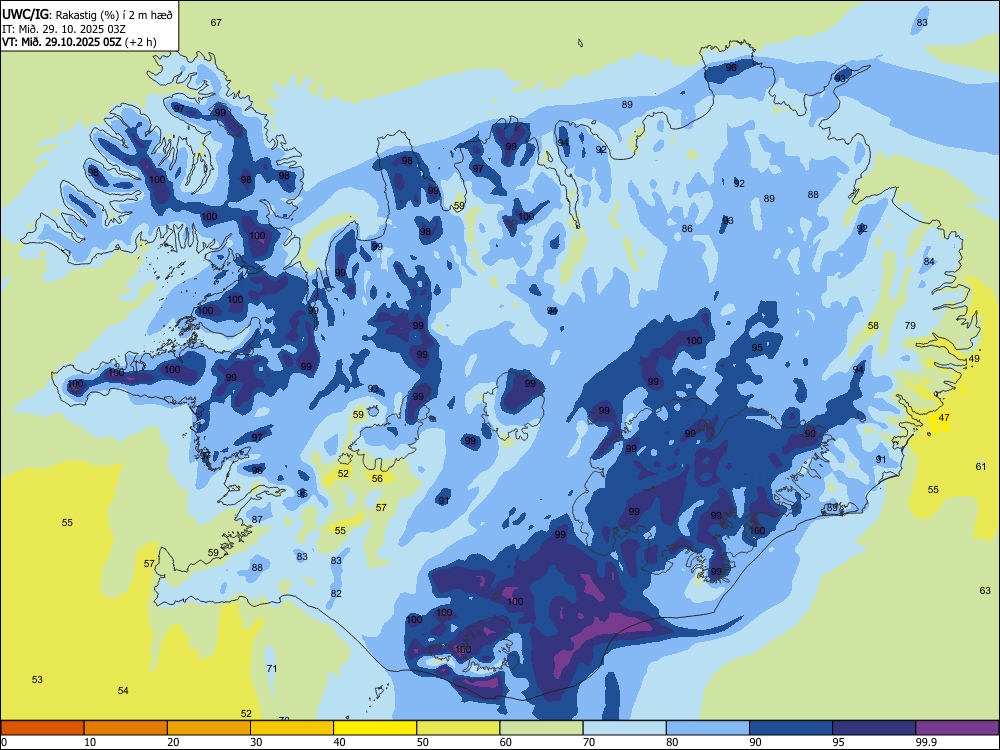The width and height of the screenshot is (1000, 750).
Task: Click the title line 'UWC/IG: Rakastig (%) í 2 m hæð'
Action: [87, 15]
